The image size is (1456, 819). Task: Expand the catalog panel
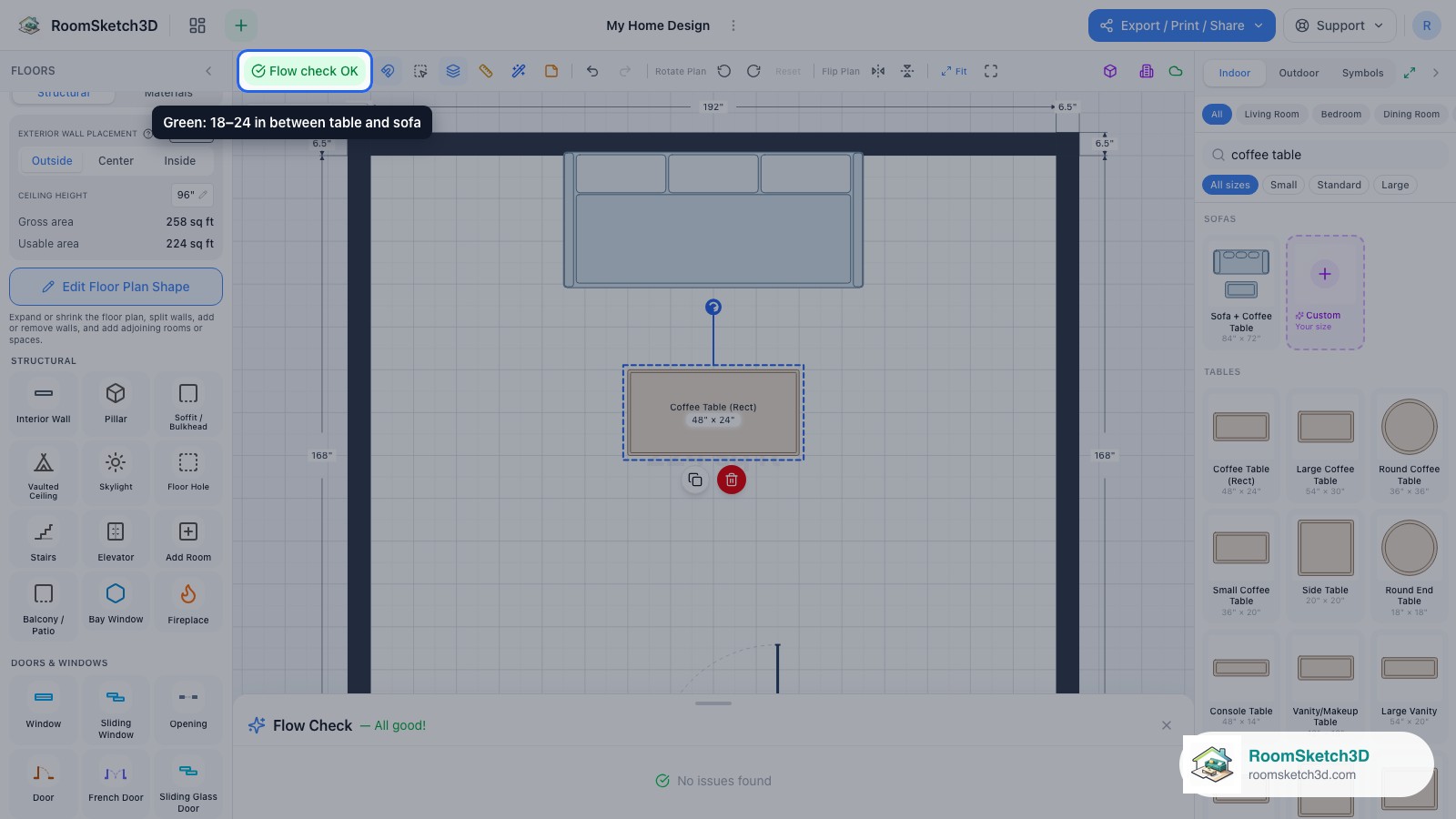tap(1410, 73)
